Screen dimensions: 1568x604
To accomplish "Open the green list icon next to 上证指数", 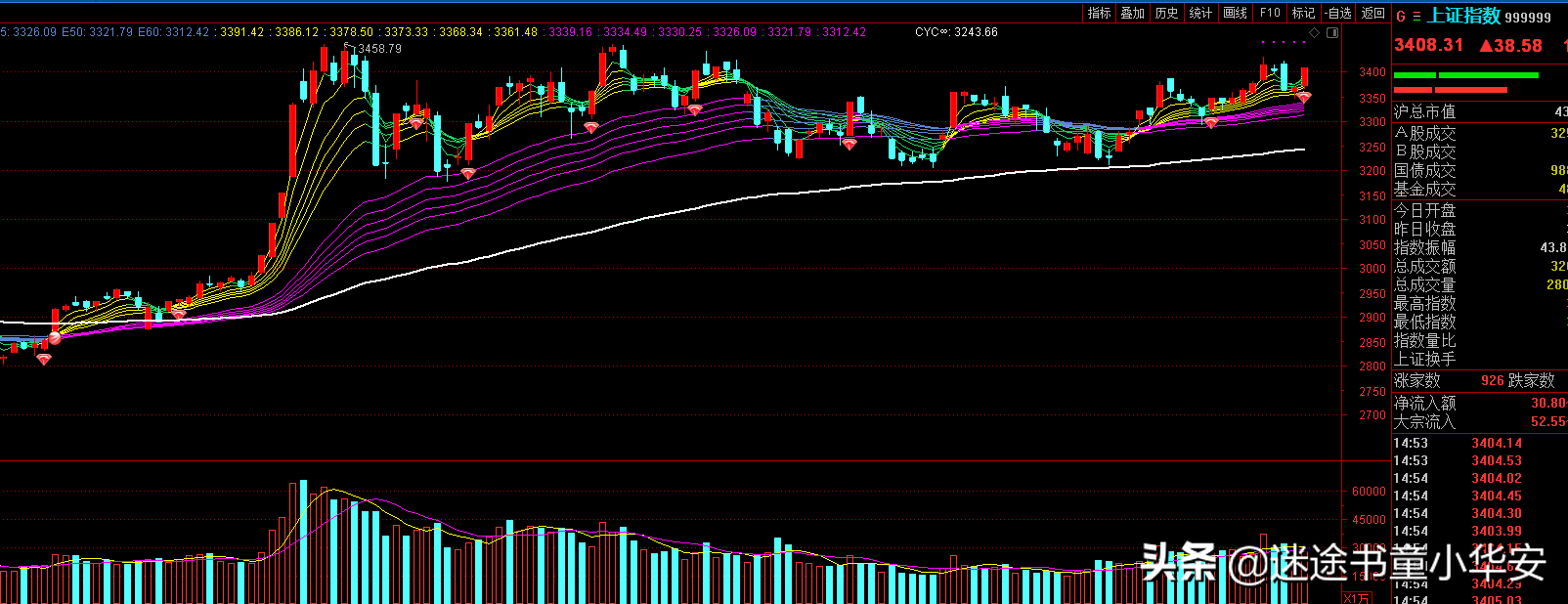I will tap(1416, 17).
